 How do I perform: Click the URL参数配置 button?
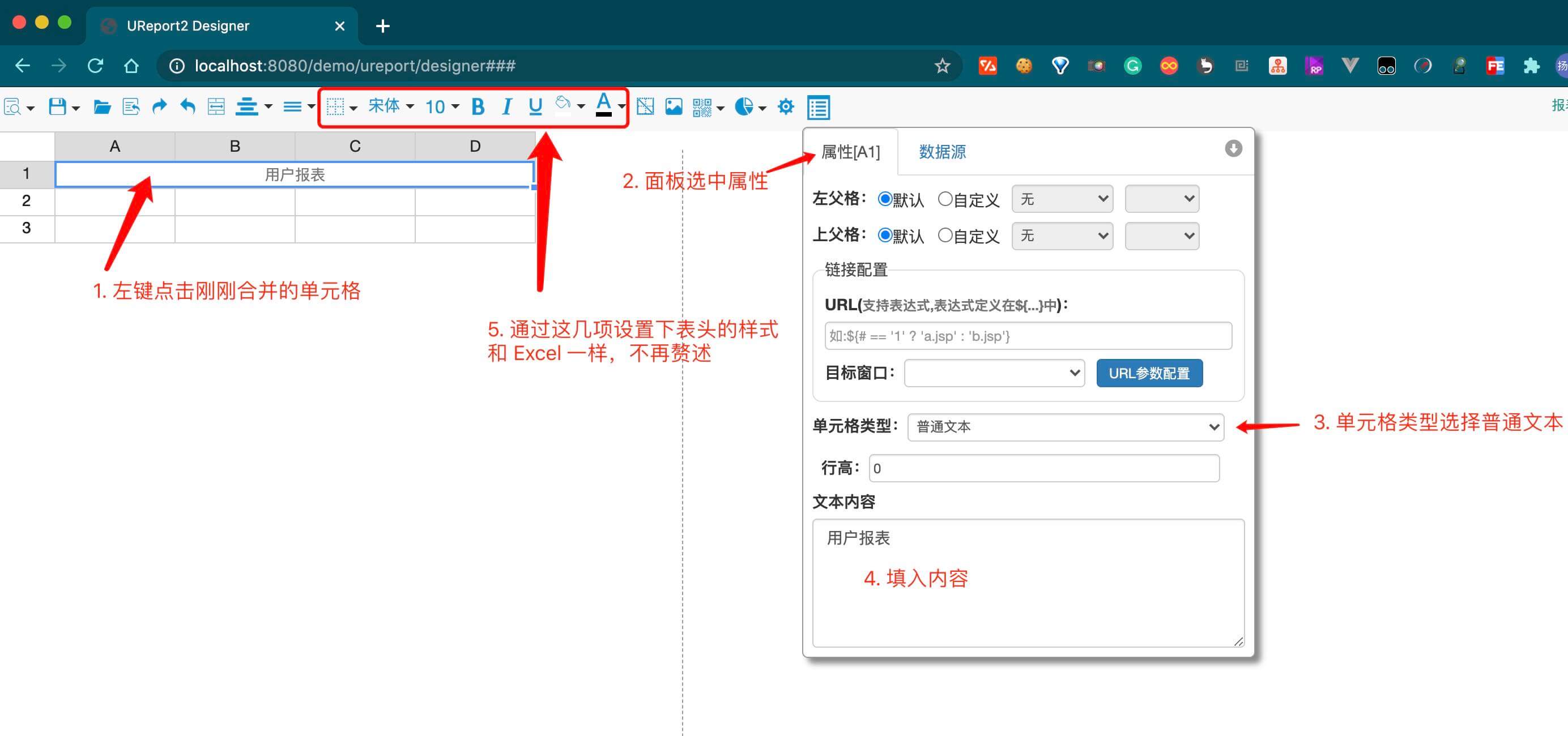click(1149, 373)
